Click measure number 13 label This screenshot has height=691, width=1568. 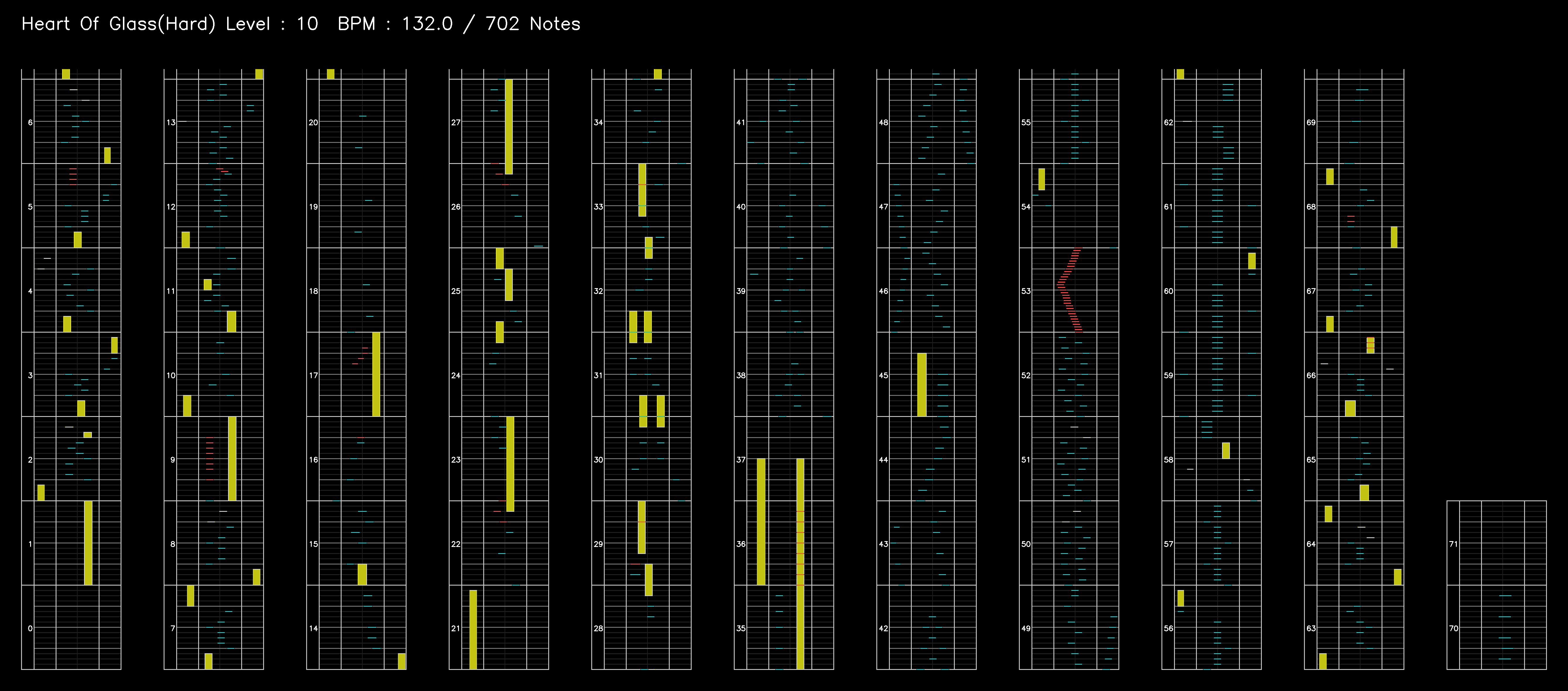click(171, 122)
